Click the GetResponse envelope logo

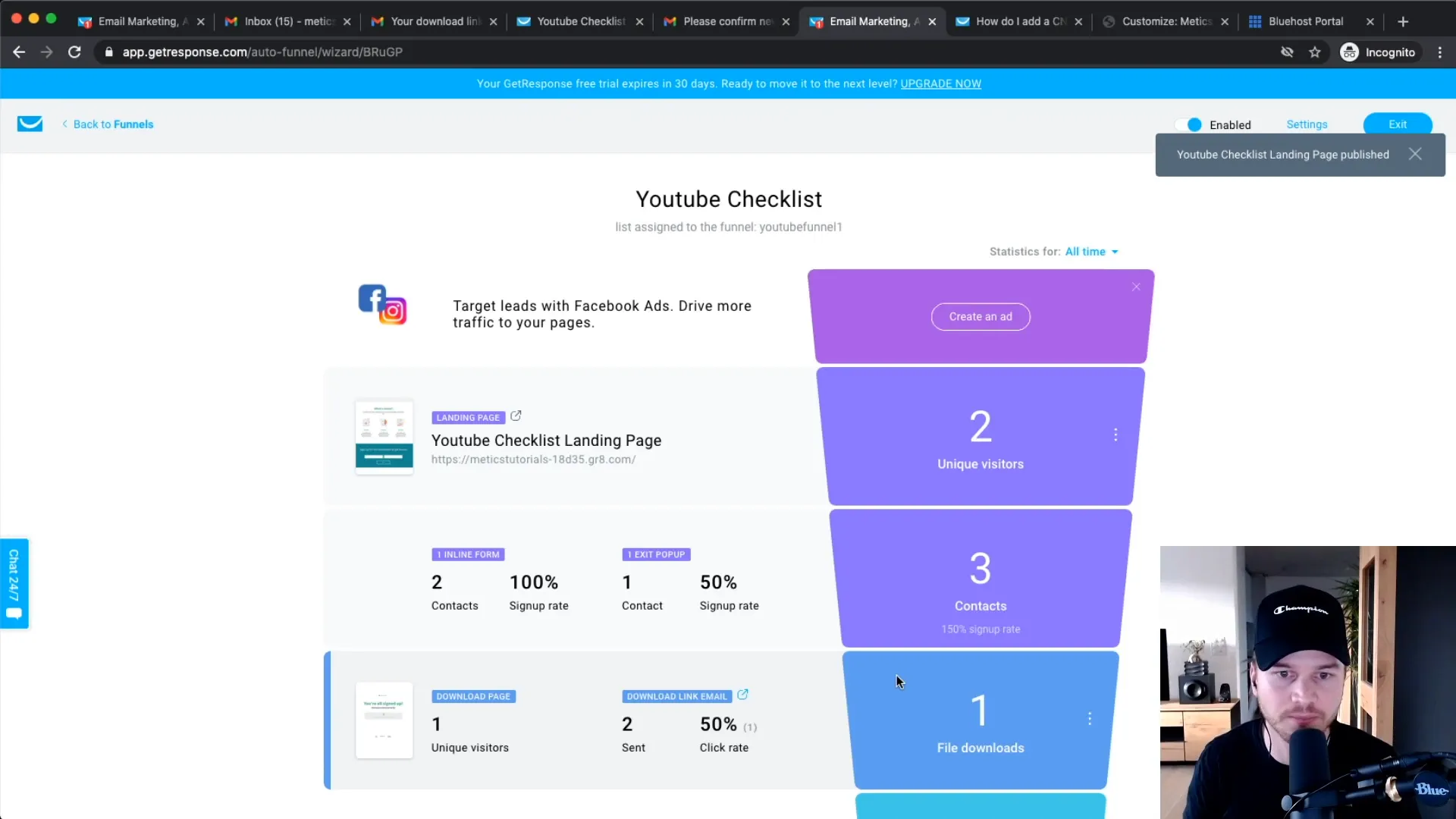tap(30, 124)
